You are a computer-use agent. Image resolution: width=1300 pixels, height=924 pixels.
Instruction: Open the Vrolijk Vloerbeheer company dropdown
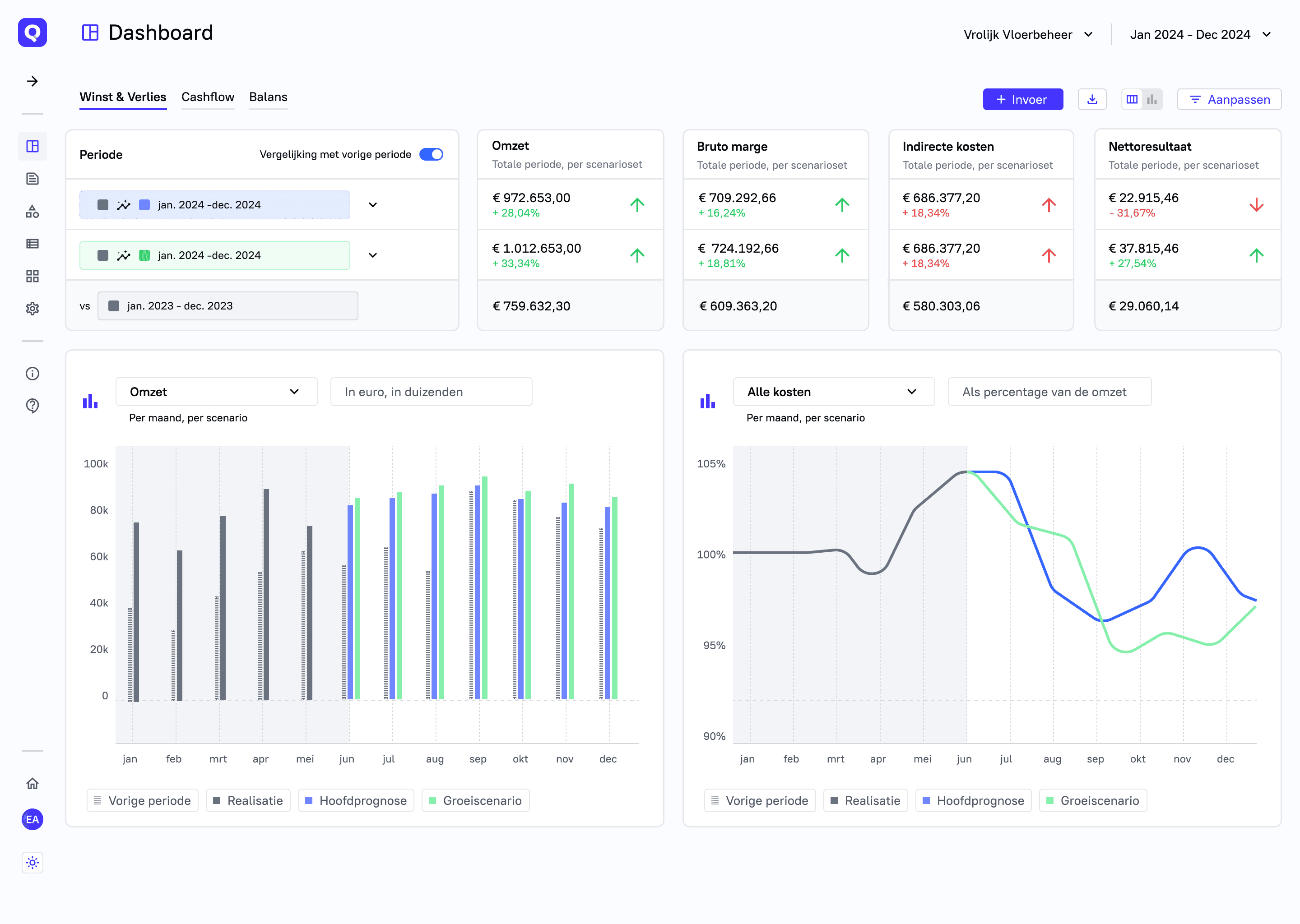click(1028, 35)
